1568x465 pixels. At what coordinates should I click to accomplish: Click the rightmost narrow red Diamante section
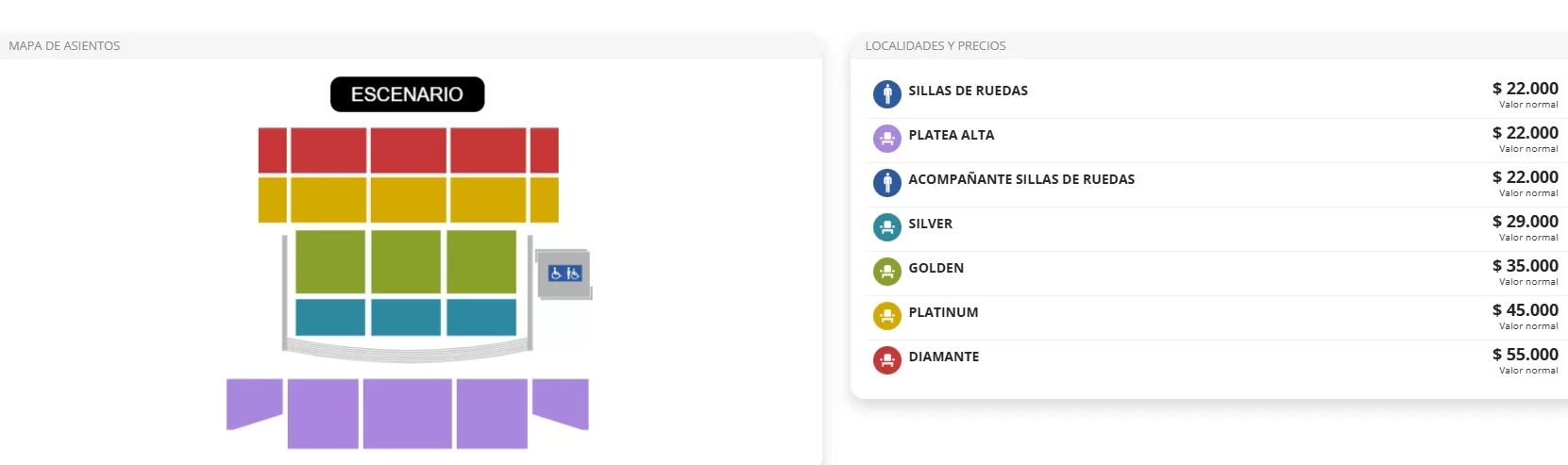coord(544,150)
